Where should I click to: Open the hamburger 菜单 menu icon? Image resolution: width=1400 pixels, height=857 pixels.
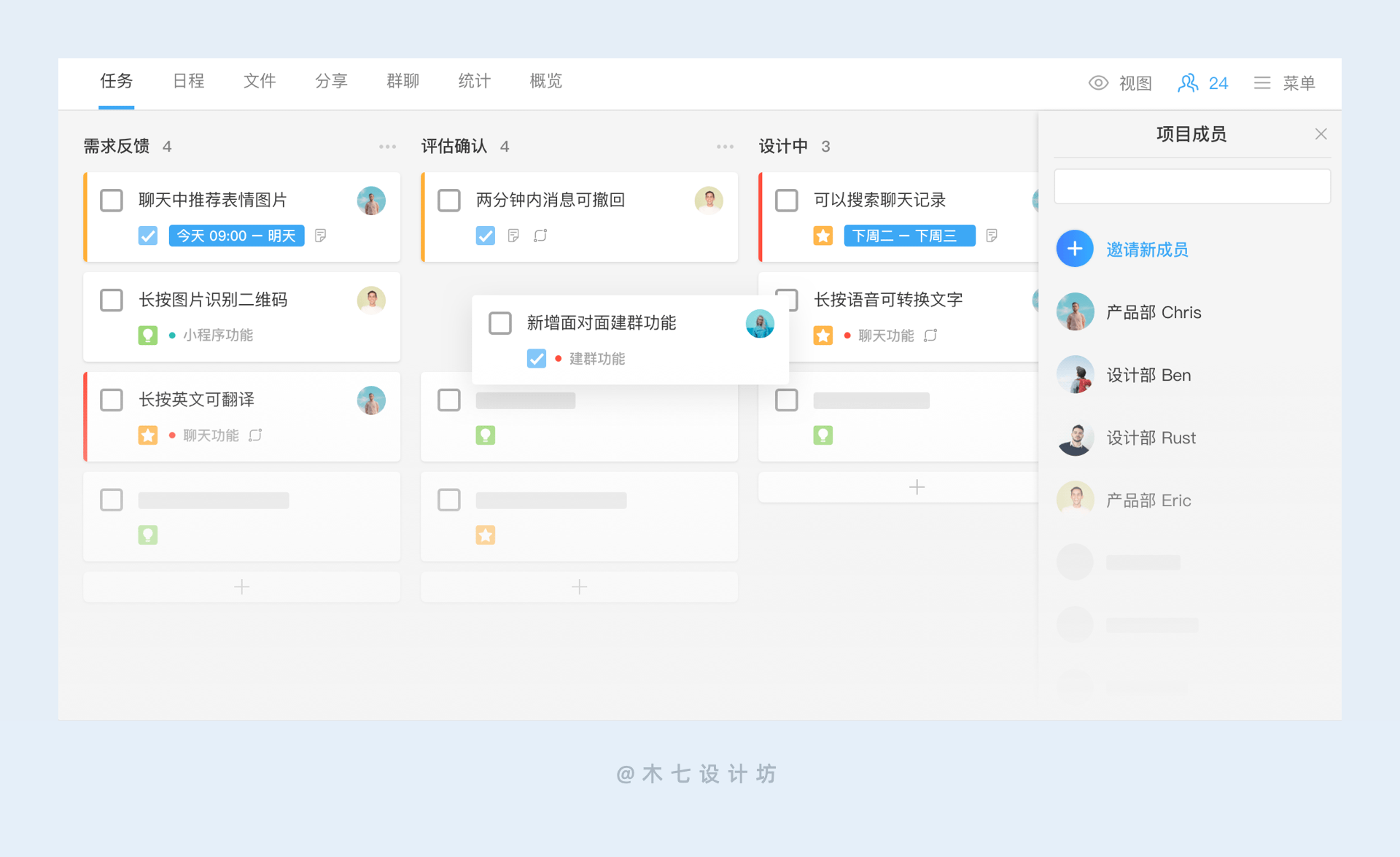1262,83
